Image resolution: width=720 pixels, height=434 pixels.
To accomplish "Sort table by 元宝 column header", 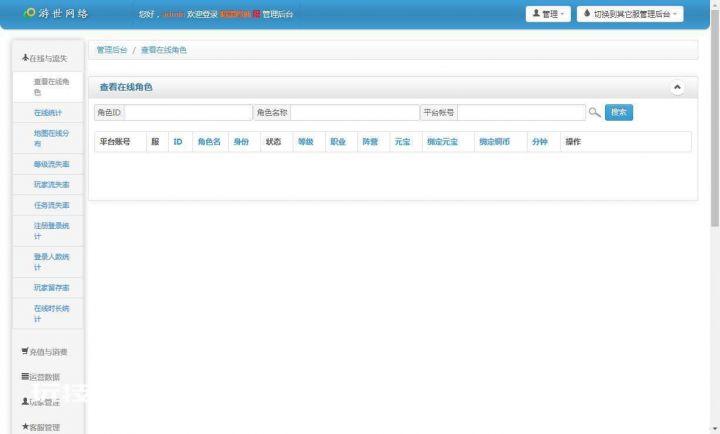I will 402,142.
